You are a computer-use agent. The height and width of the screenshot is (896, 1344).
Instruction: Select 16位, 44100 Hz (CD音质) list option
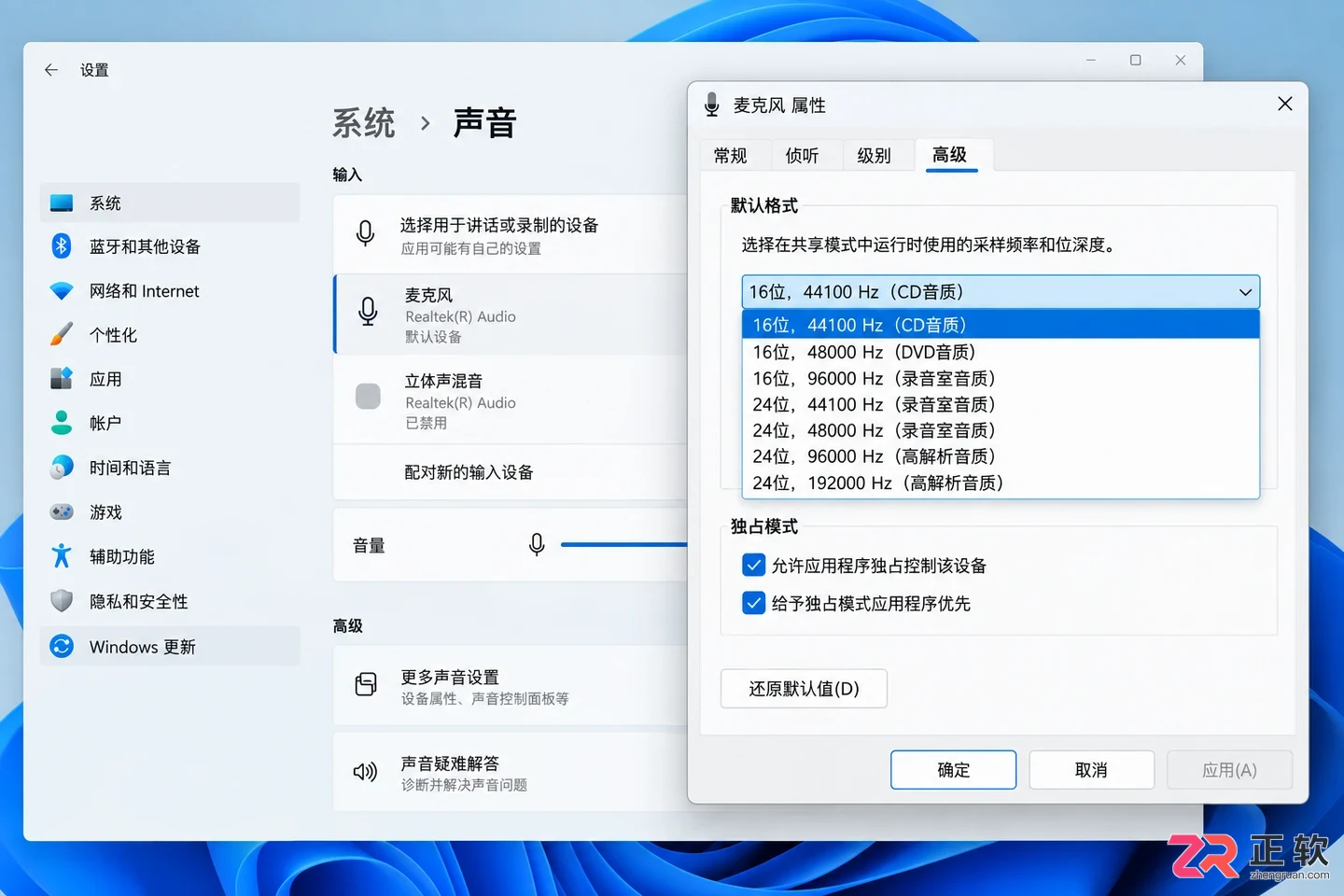coord(1001,325)
